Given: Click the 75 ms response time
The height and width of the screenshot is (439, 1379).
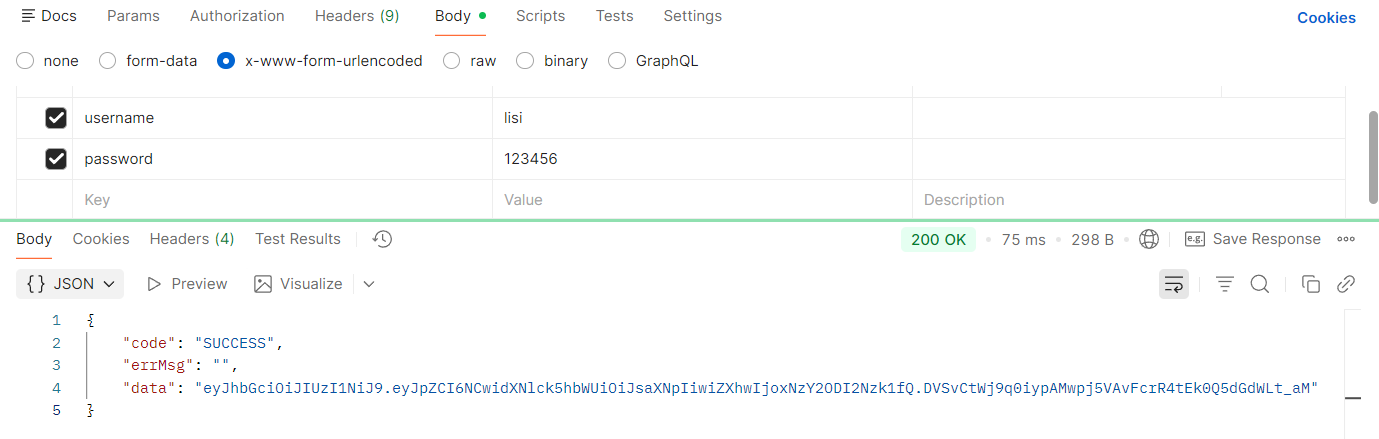Looking at the screenshot, I should click(1022, 240).
